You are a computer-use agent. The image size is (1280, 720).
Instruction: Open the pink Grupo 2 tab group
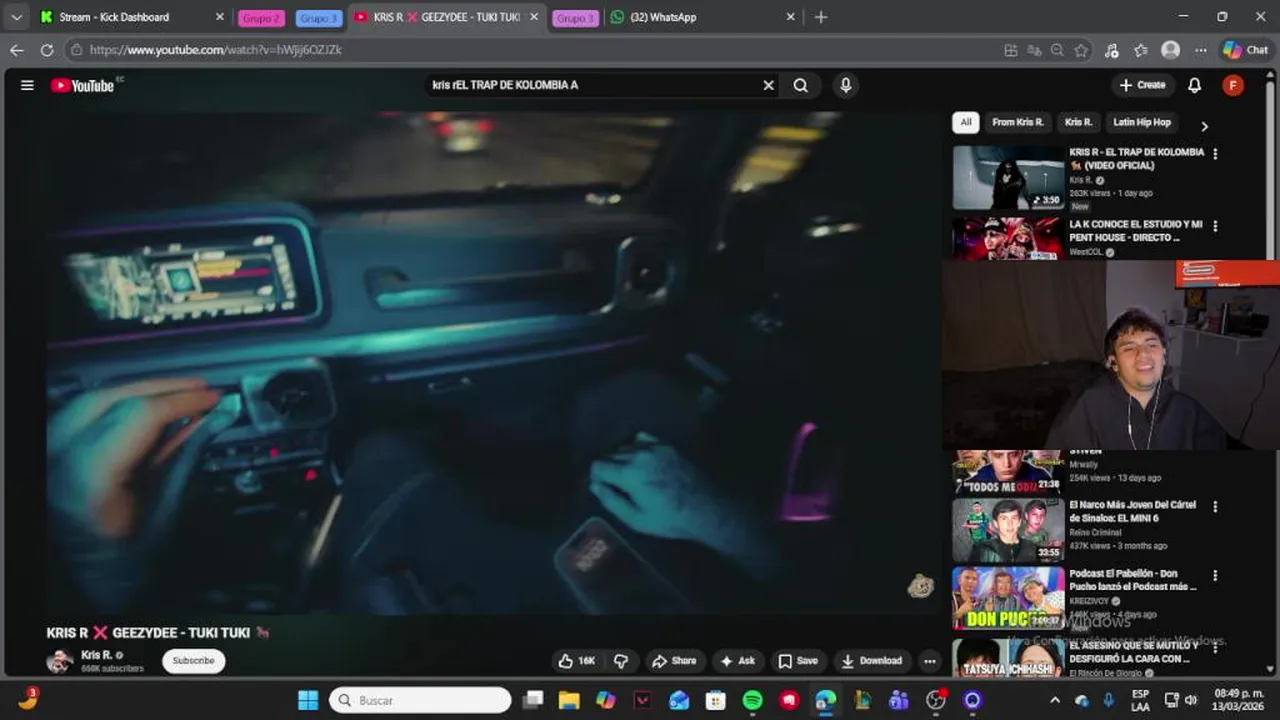tap(261, 18)
